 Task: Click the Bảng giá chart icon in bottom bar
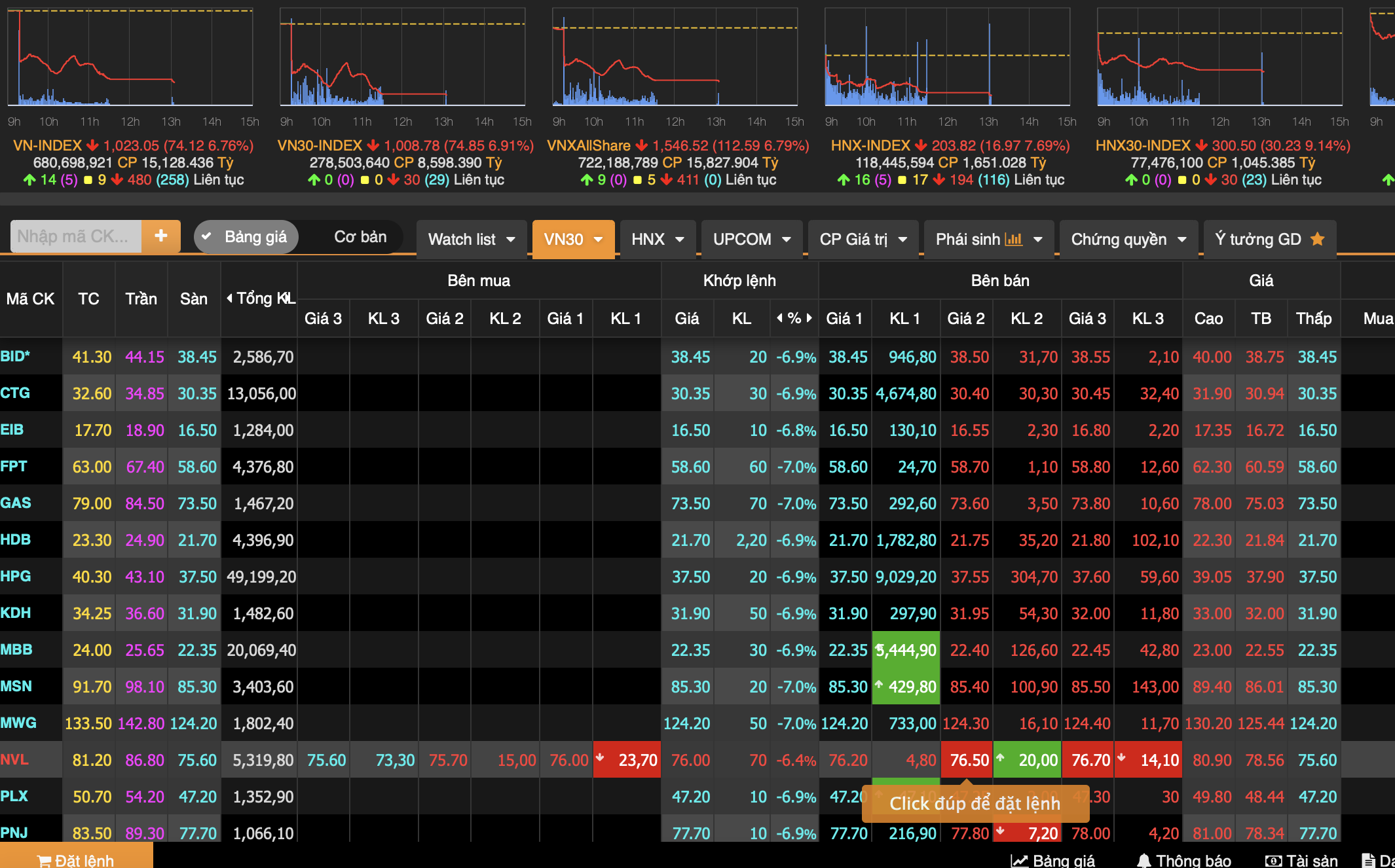(x=1019, y=861)
